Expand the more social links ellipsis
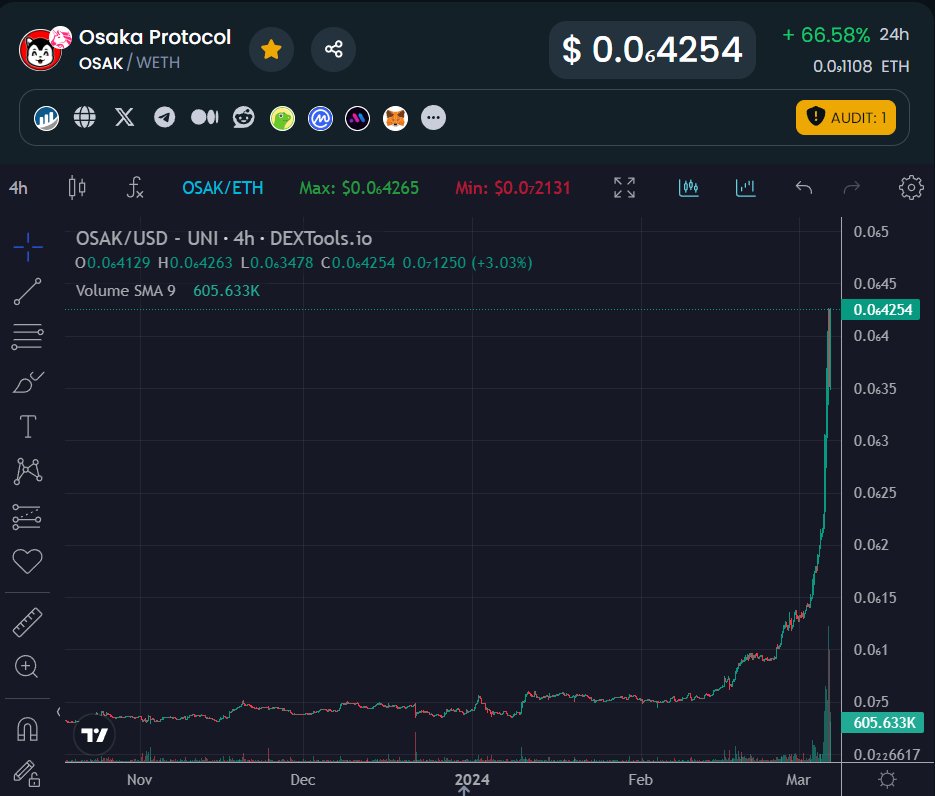Image resolution: width=935 pixels, height=796 pixels. [433, 117]
